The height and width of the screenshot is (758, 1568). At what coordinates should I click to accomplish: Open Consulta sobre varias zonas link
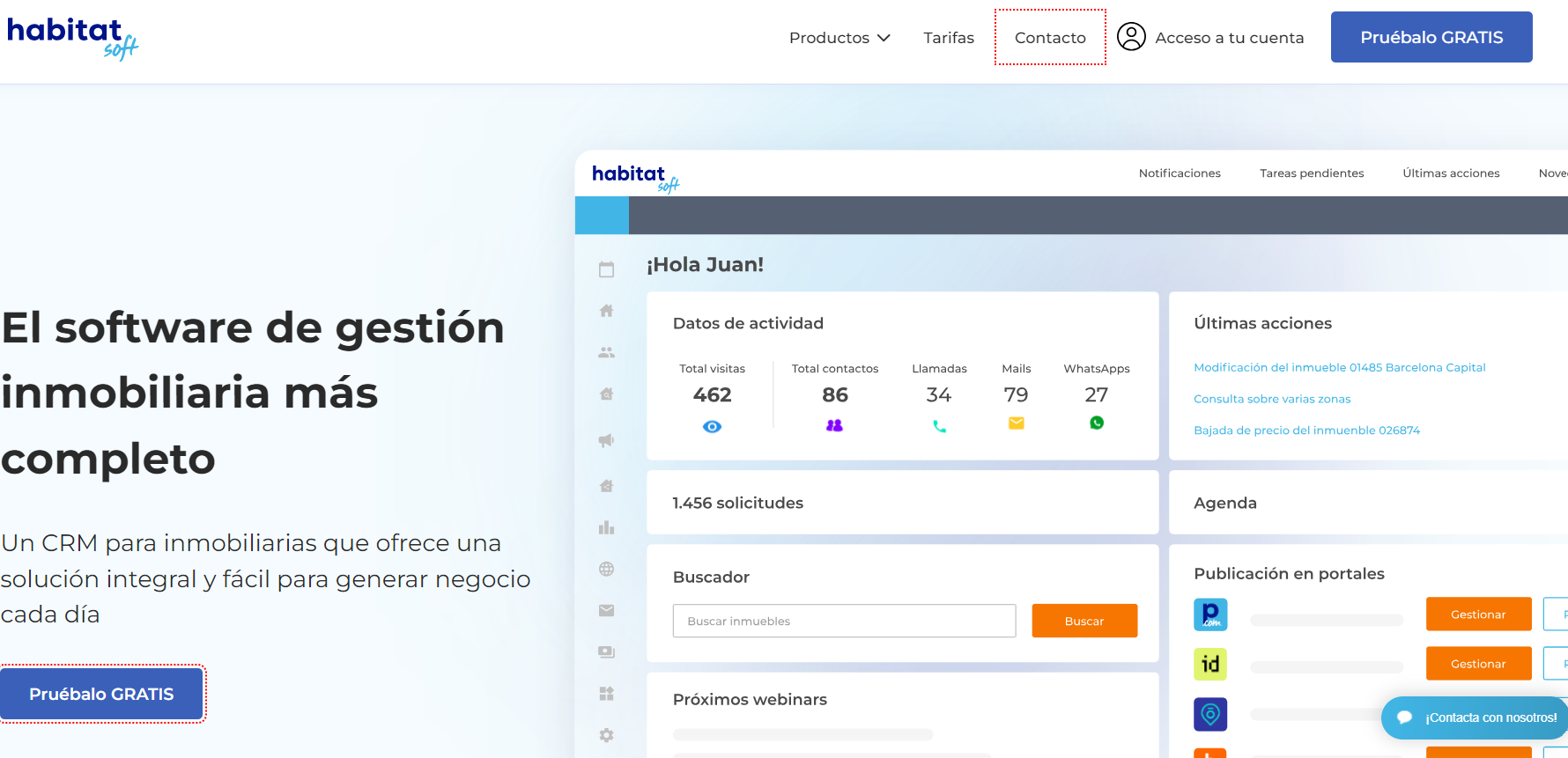tap(1272, 399)
